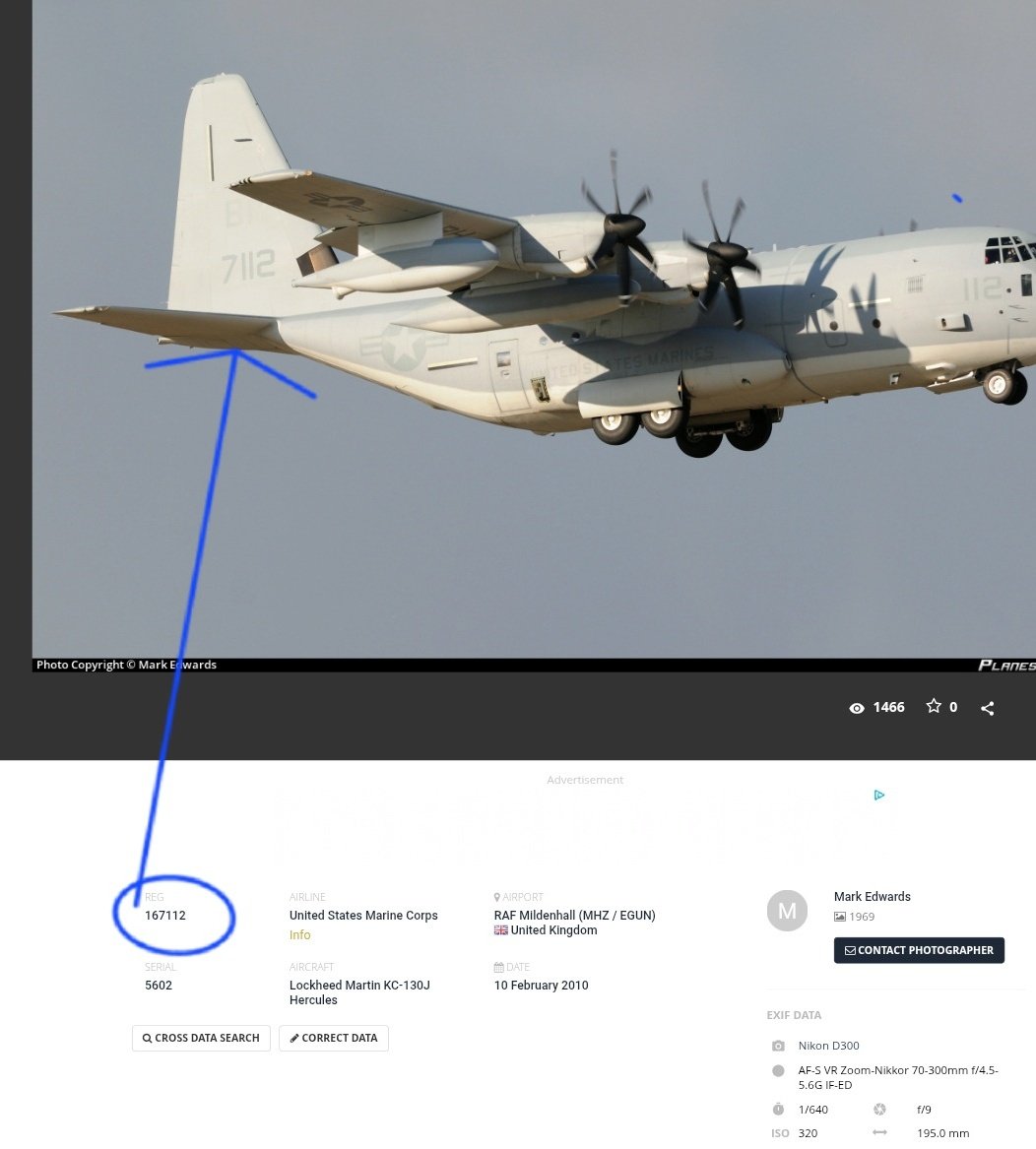Click the share icon
The image size is (1036, 1149).
tap(987, 708)
